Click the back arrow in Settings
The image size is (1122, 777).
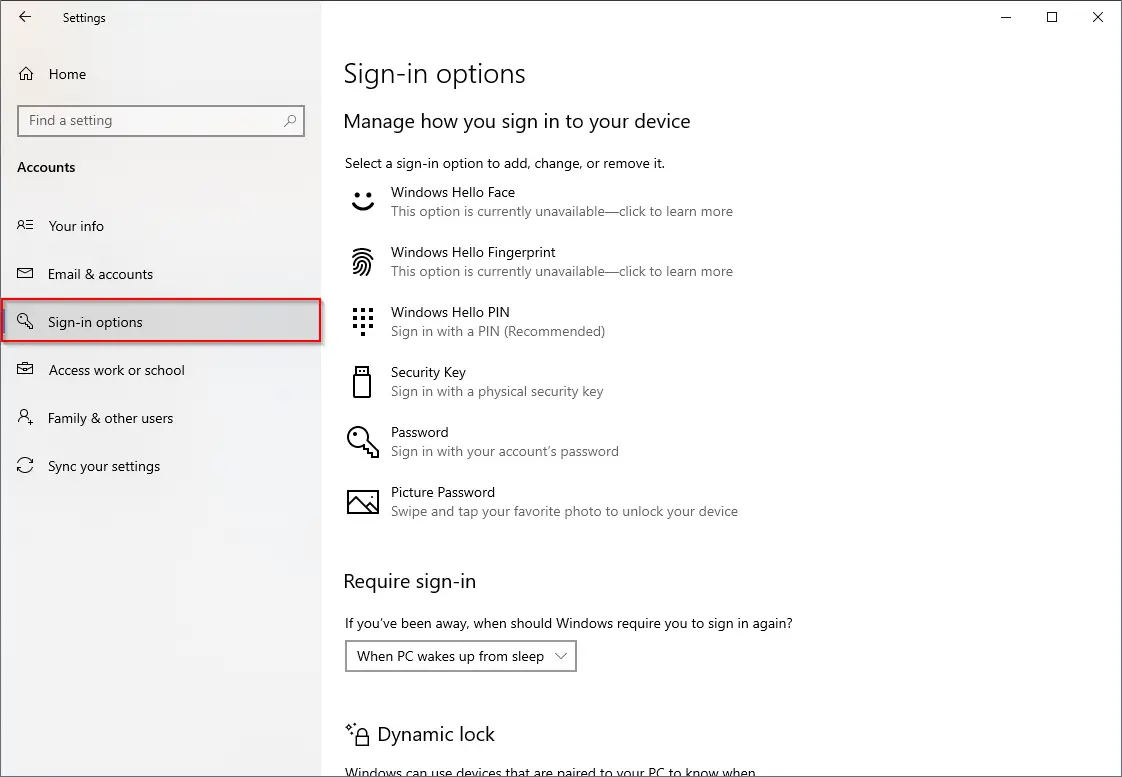pyautogui.click(x=25, y=16)
